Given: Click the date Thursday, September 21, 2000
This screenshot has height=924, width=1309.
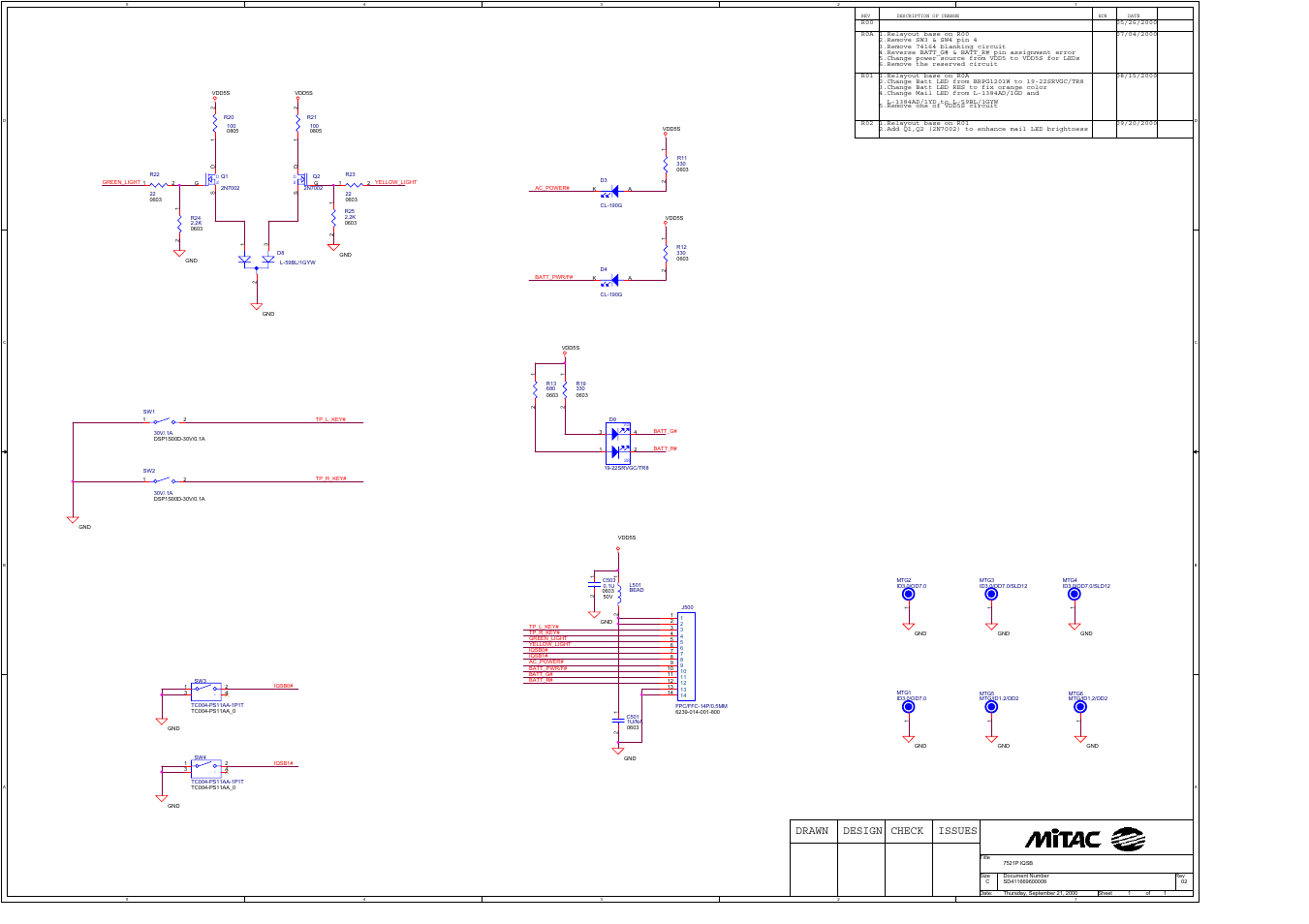Looking at the screenshot, I should click(1040, 894).
